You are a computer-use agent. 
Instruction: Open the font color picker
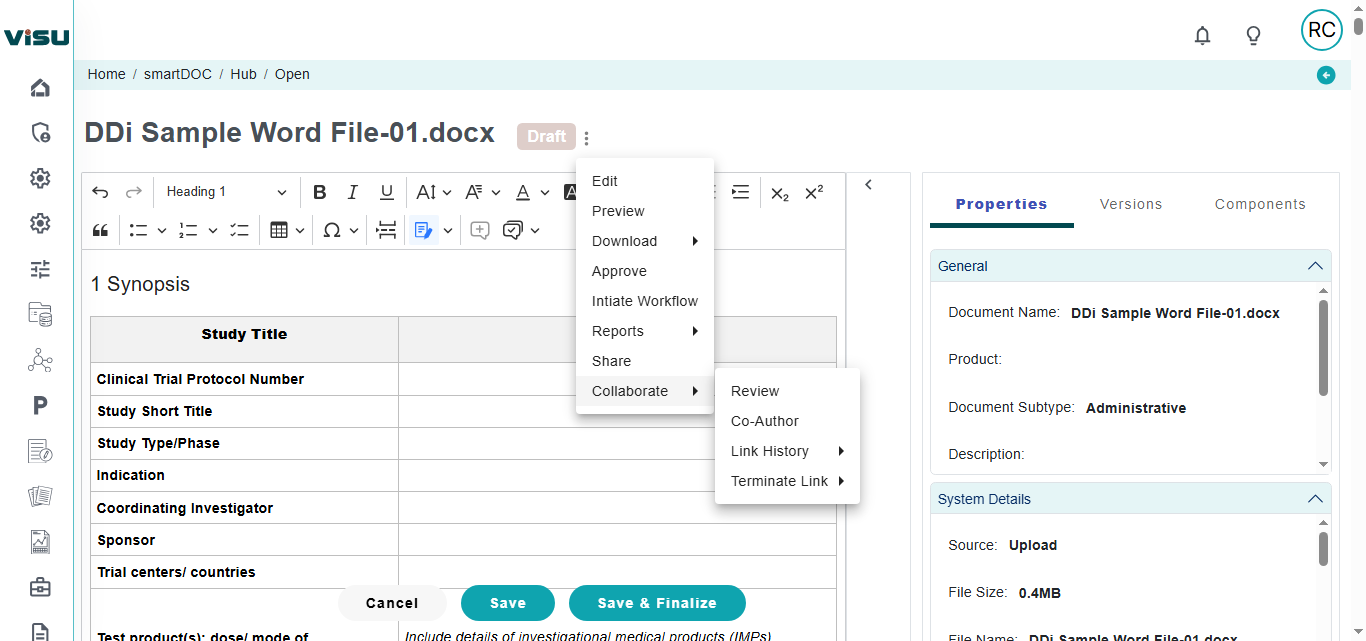523,192
